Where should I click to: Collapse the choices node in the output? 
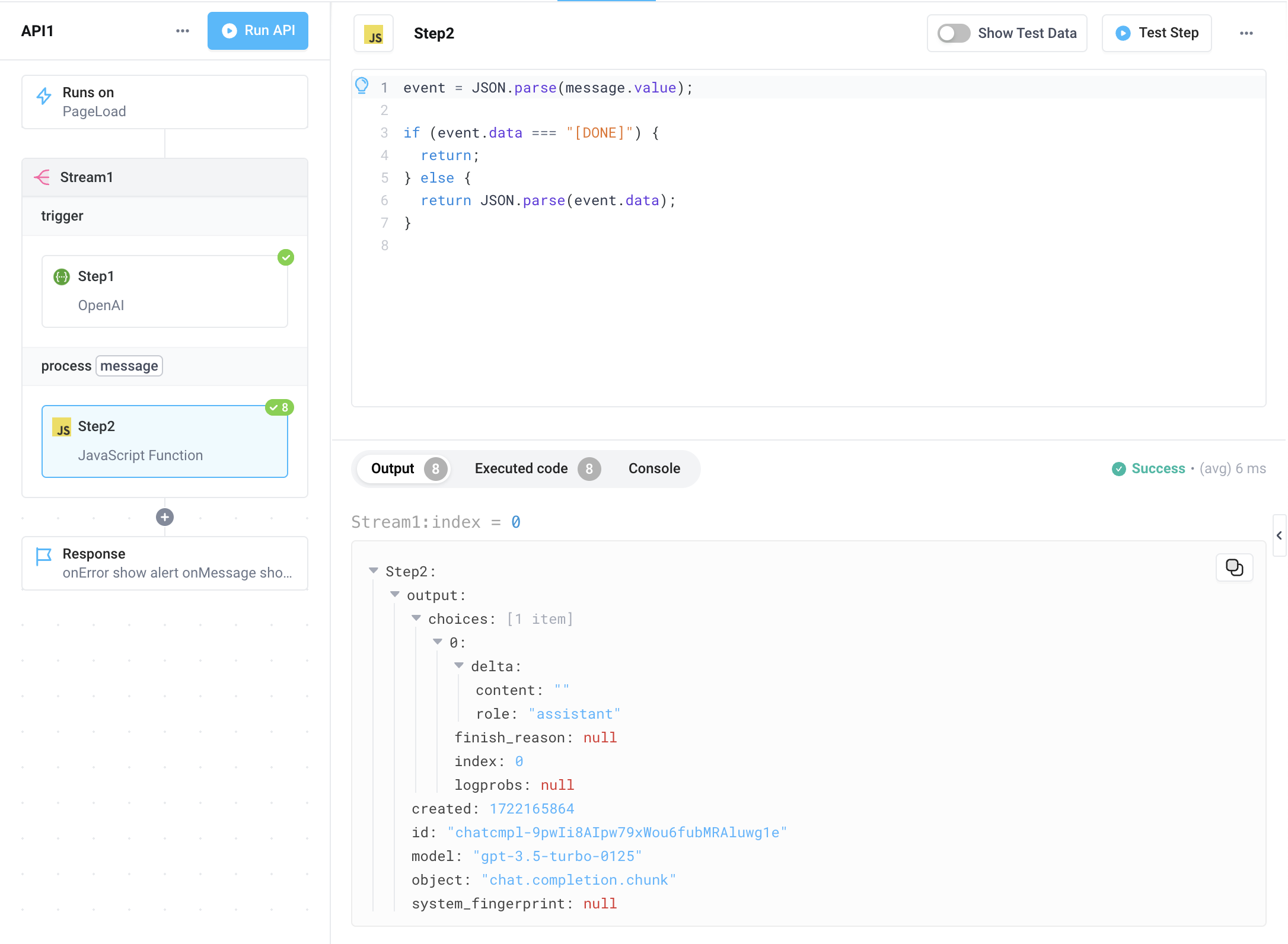pyautogui.click(x=416, y=618)
